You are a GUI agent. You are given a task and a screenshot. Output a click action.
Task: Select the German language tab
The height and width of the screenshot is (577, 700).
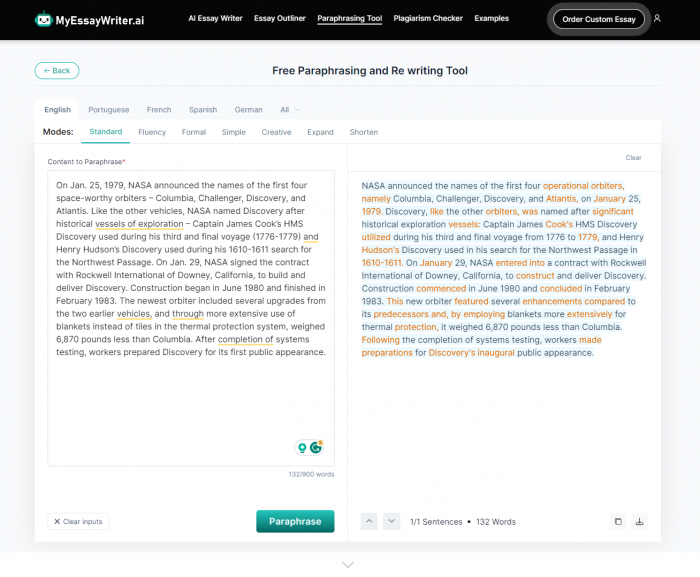click(x=249, y=109)
